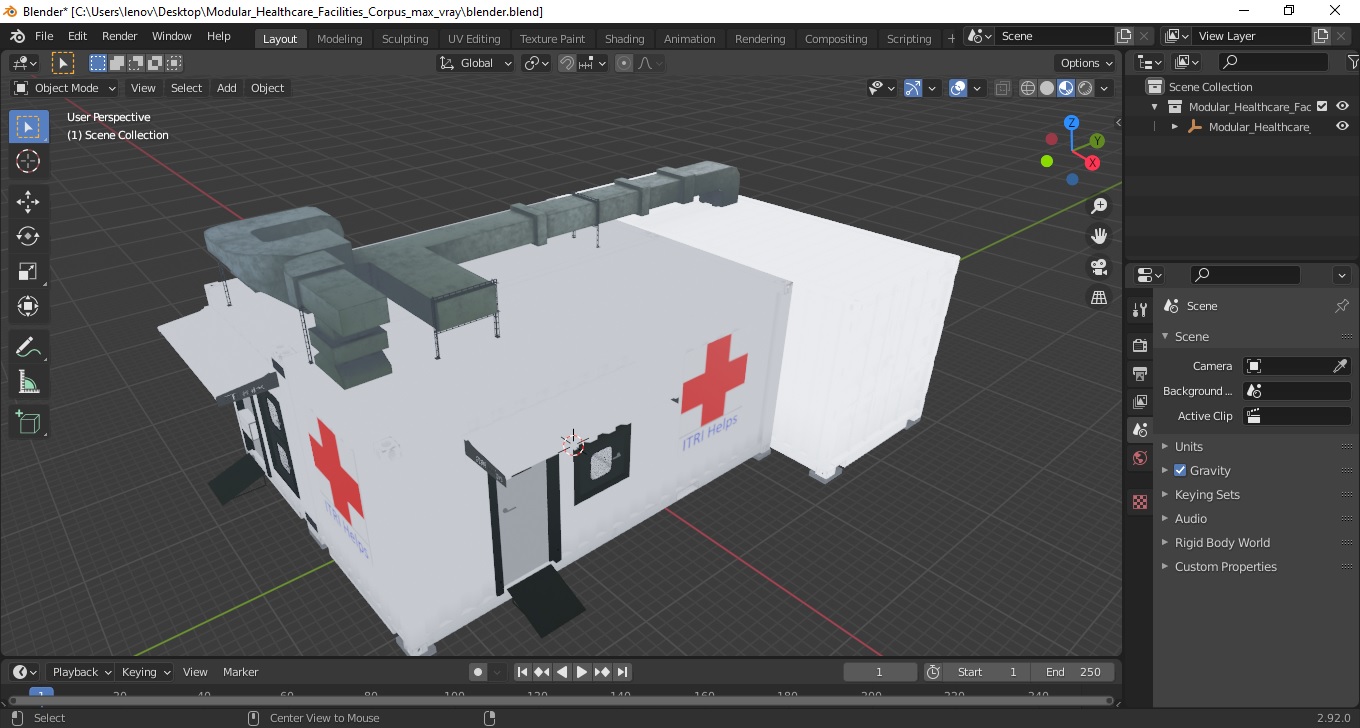1360x728 pixels.
Task: Hide the Modular_Healthcare_Fac collection with eye
Action: 1343,106
